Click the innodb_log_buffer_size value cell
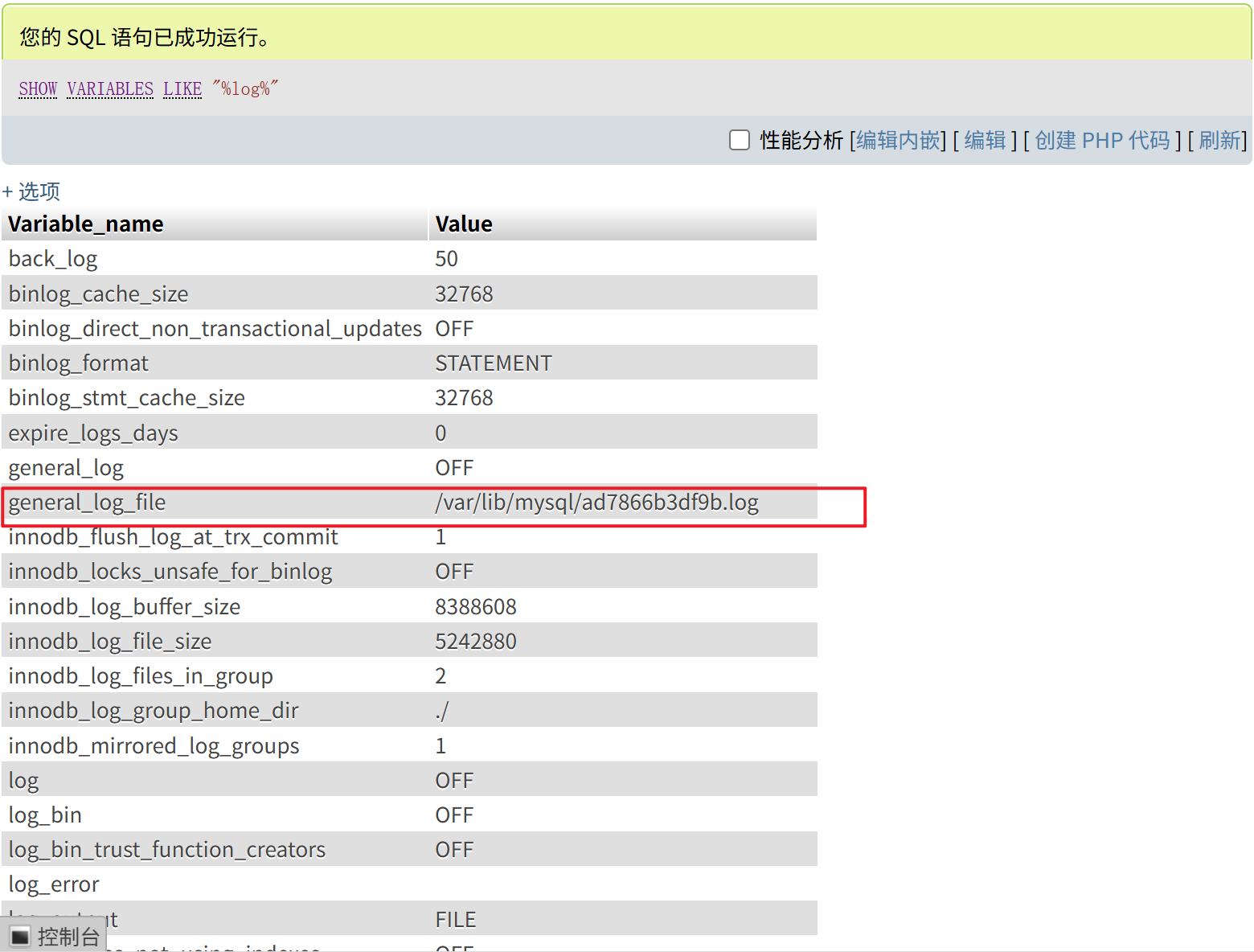Image resolution: width=1254 pixels, height=952 pixels. point(476,606)
